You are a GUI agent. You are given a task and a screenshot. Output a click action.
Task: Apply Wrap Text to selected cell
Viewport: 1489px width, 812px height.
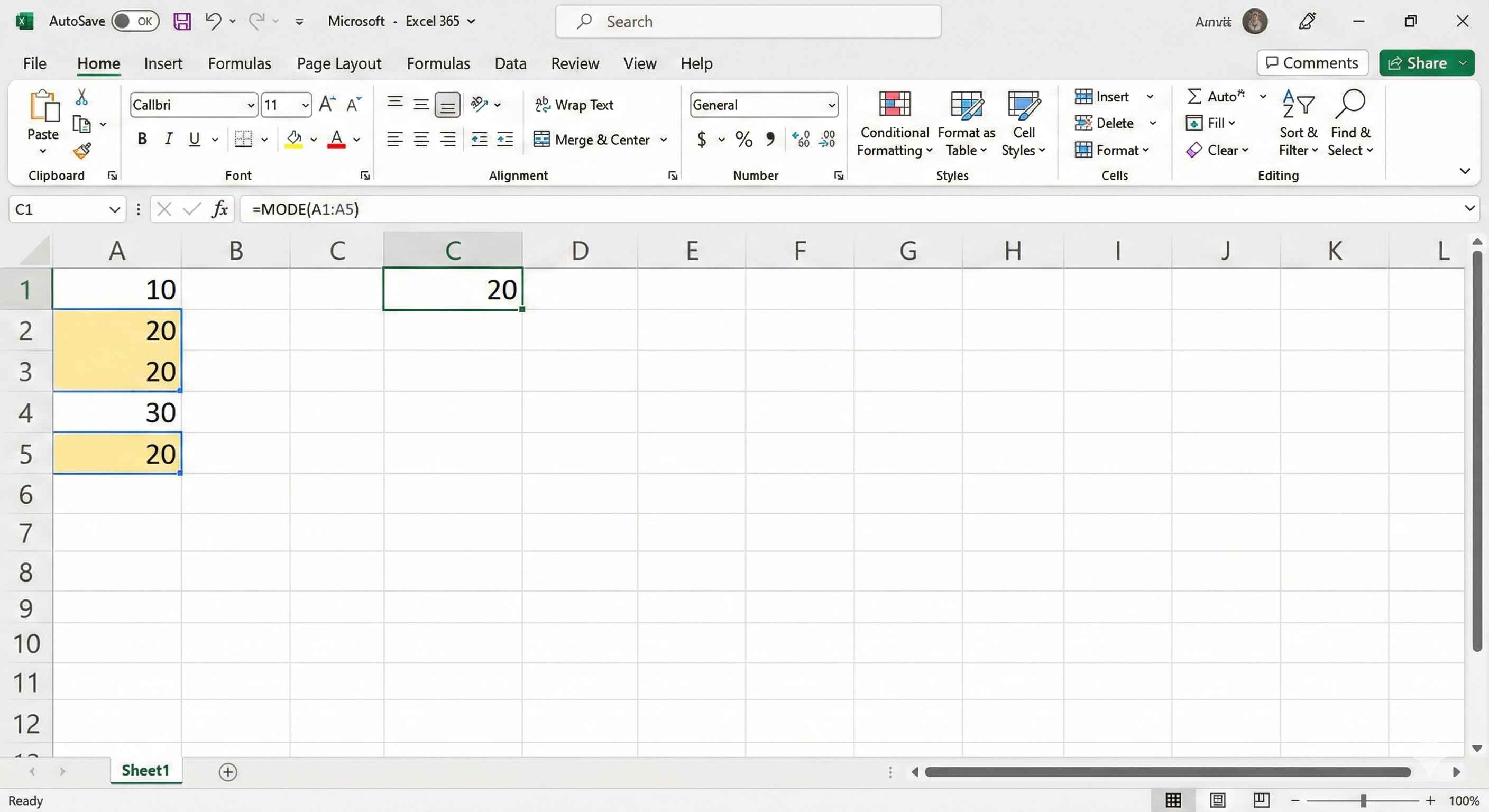pyautogui.click(x=575, y=105)
